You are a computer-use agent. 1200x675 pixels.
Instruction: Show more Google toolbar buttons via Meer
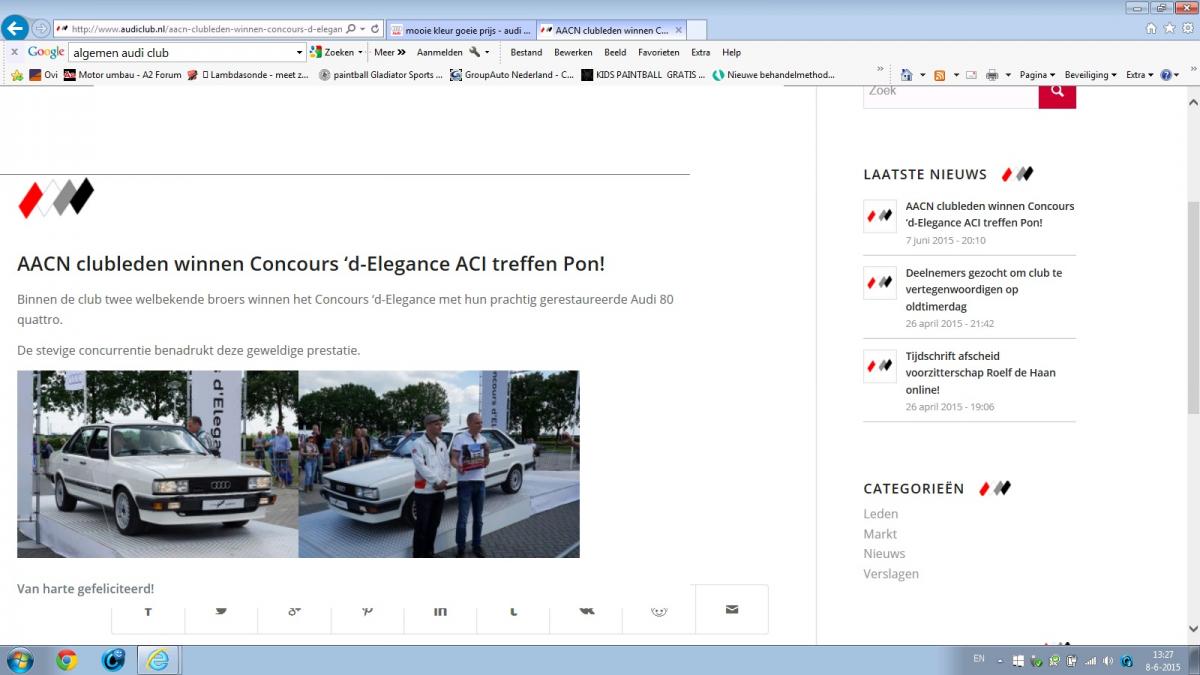pyautogui.click(x=390, y=52)
